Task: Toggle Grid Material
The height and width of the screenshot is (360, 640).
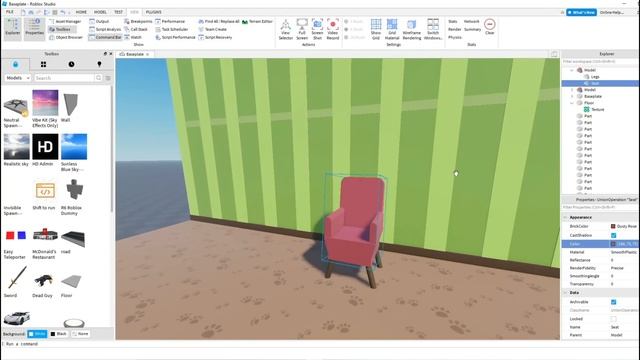Action: 392,29
